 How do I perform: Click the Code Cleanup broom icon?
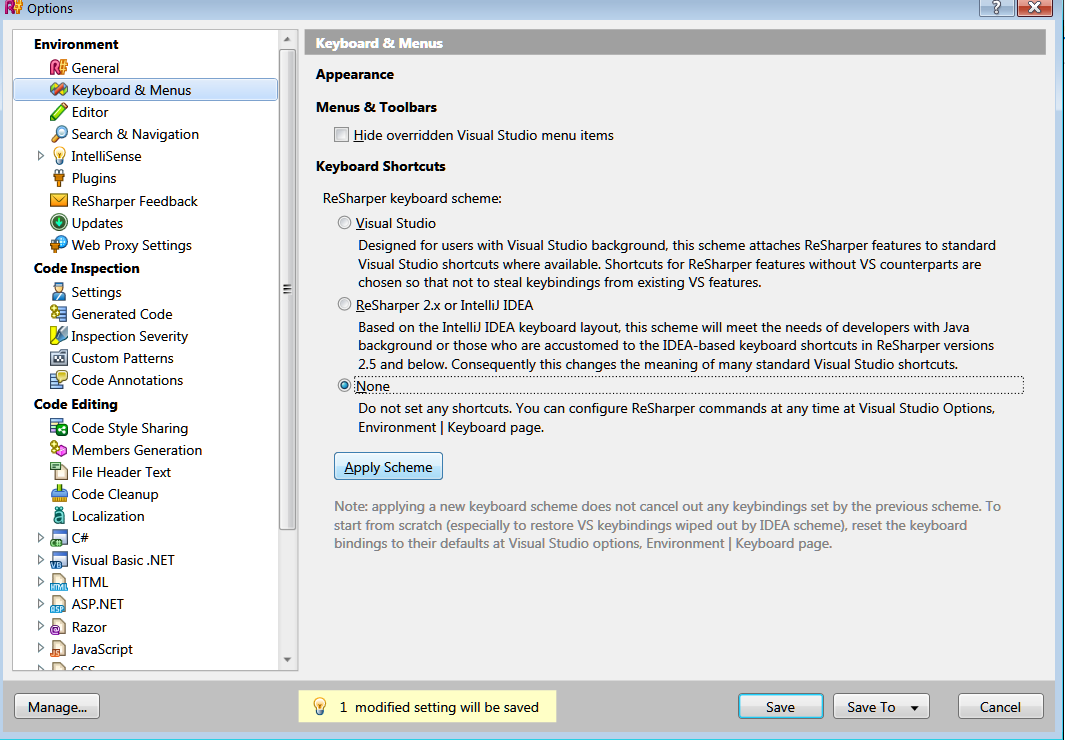click(59, 494)
